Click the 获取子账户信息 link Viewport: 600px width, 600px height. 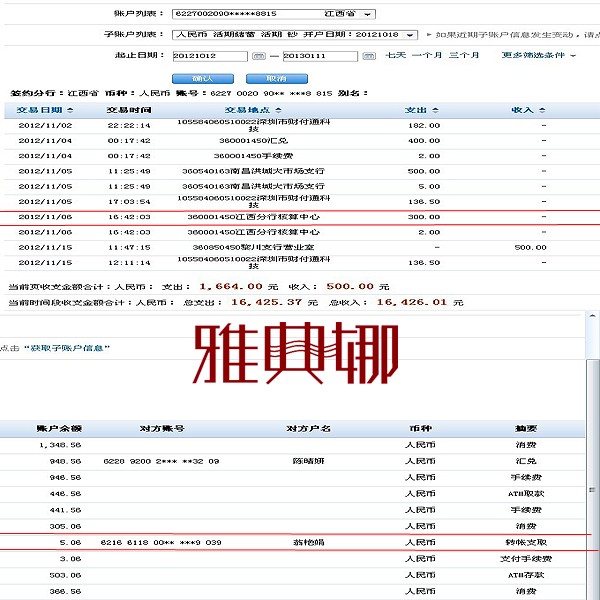coord(67,348)
